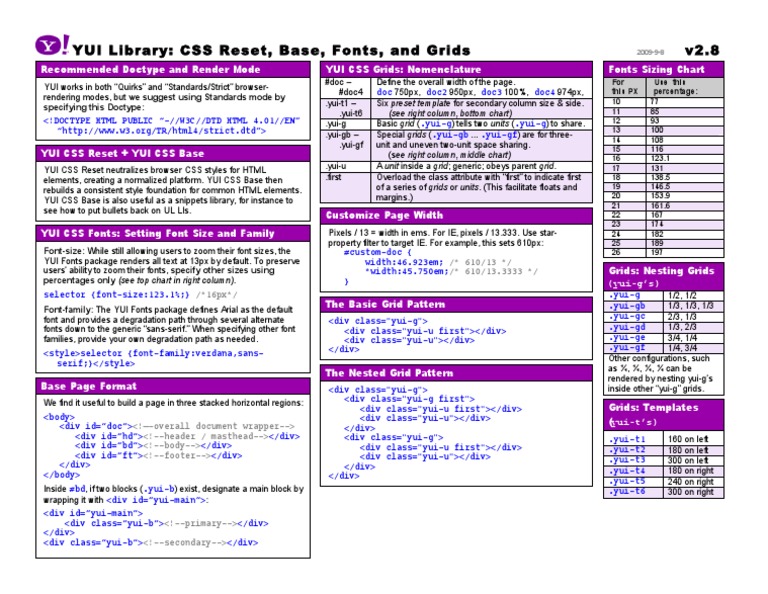768x594 pixels.
Task: Select the 'Recommended Doctype and Render Mode' heading
Action: [150, 70]
